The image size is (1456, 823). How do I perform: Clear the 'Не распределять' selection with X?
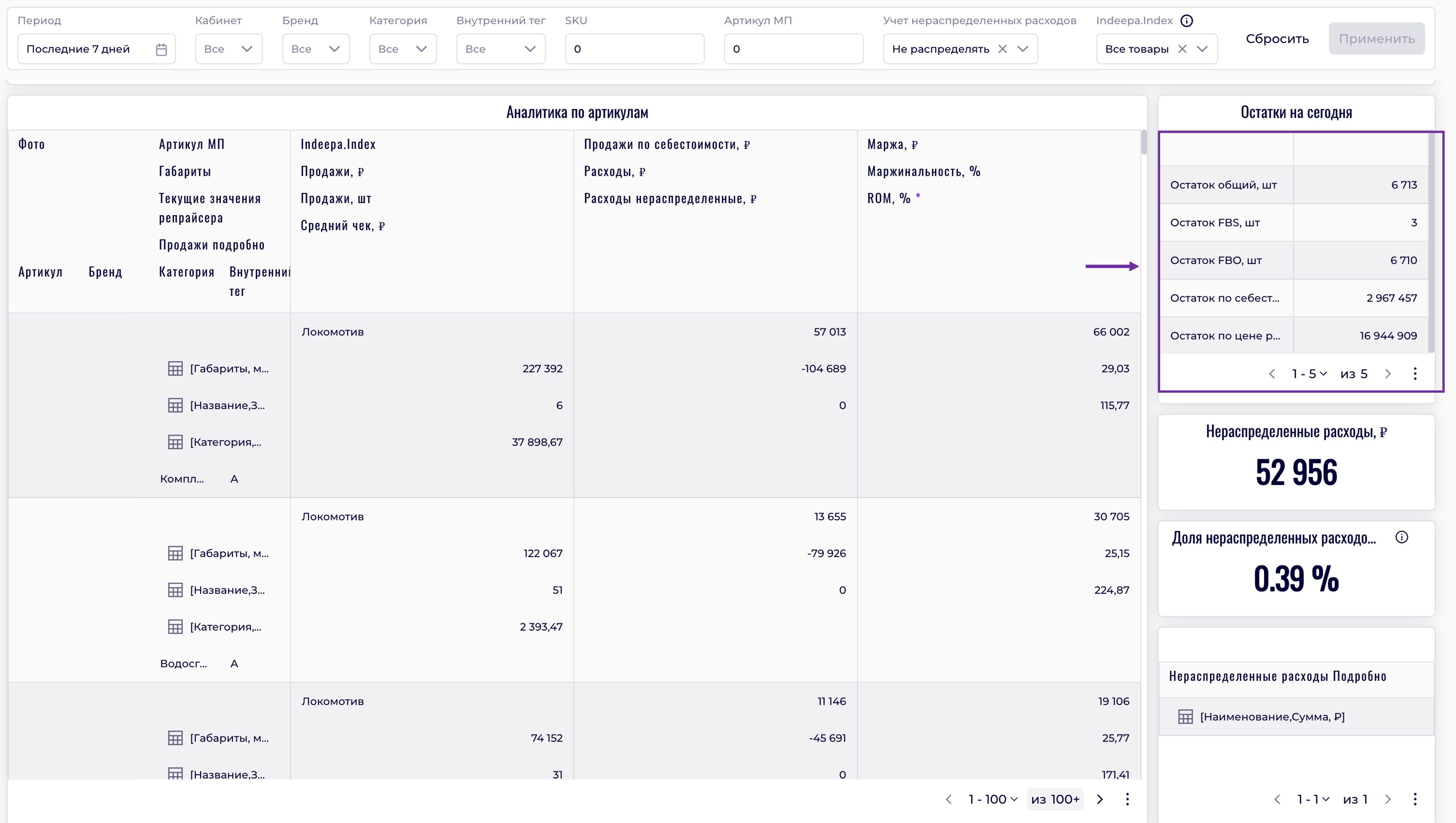[1002, 49]
